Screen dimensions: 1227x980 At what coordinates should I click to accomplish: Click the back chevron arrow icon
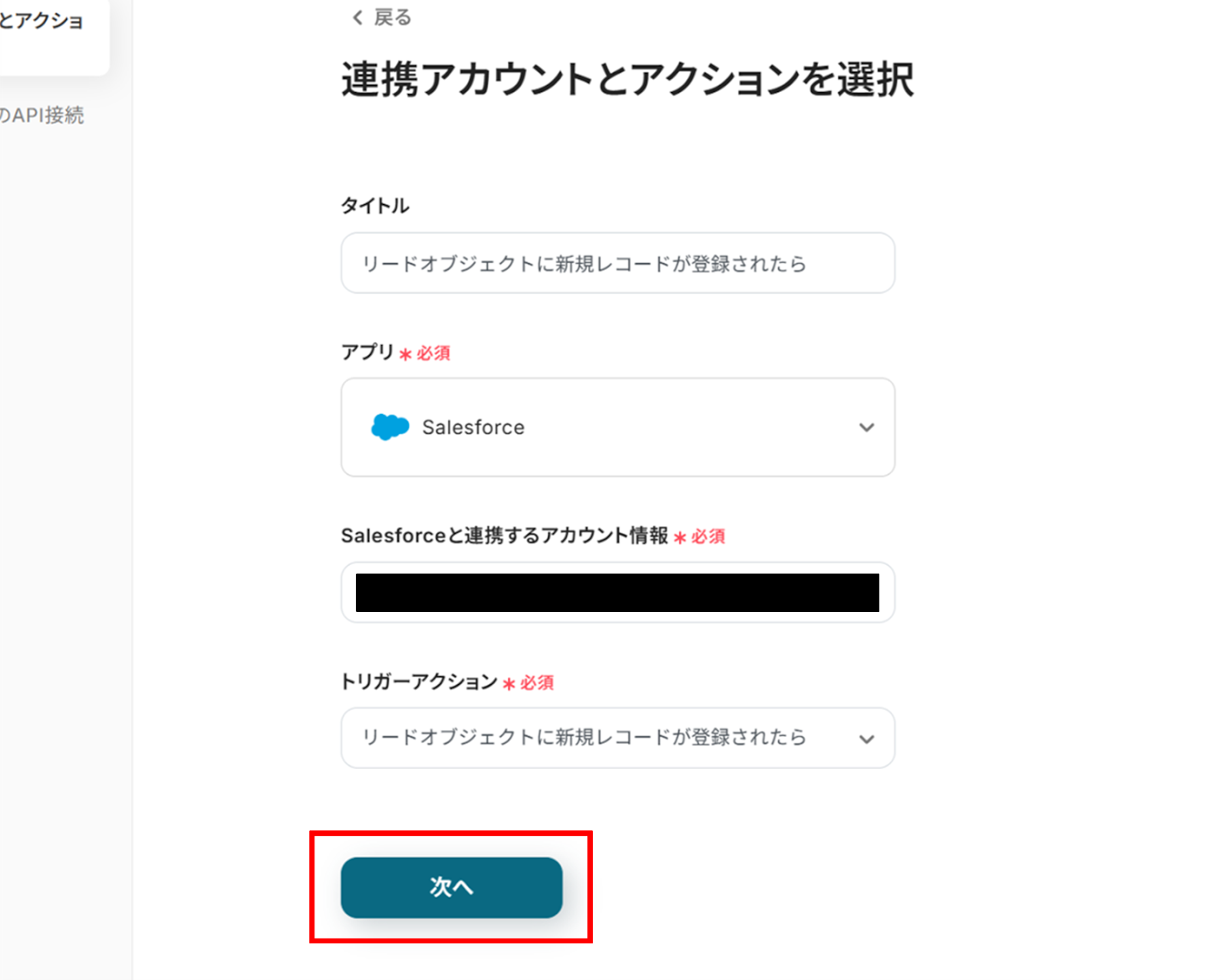(x=357, y=18)
